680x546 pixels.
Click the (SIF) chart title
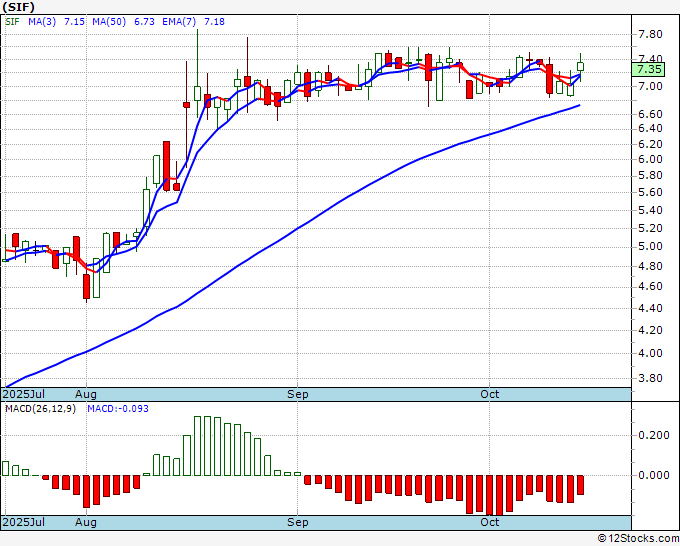(18, 7)
